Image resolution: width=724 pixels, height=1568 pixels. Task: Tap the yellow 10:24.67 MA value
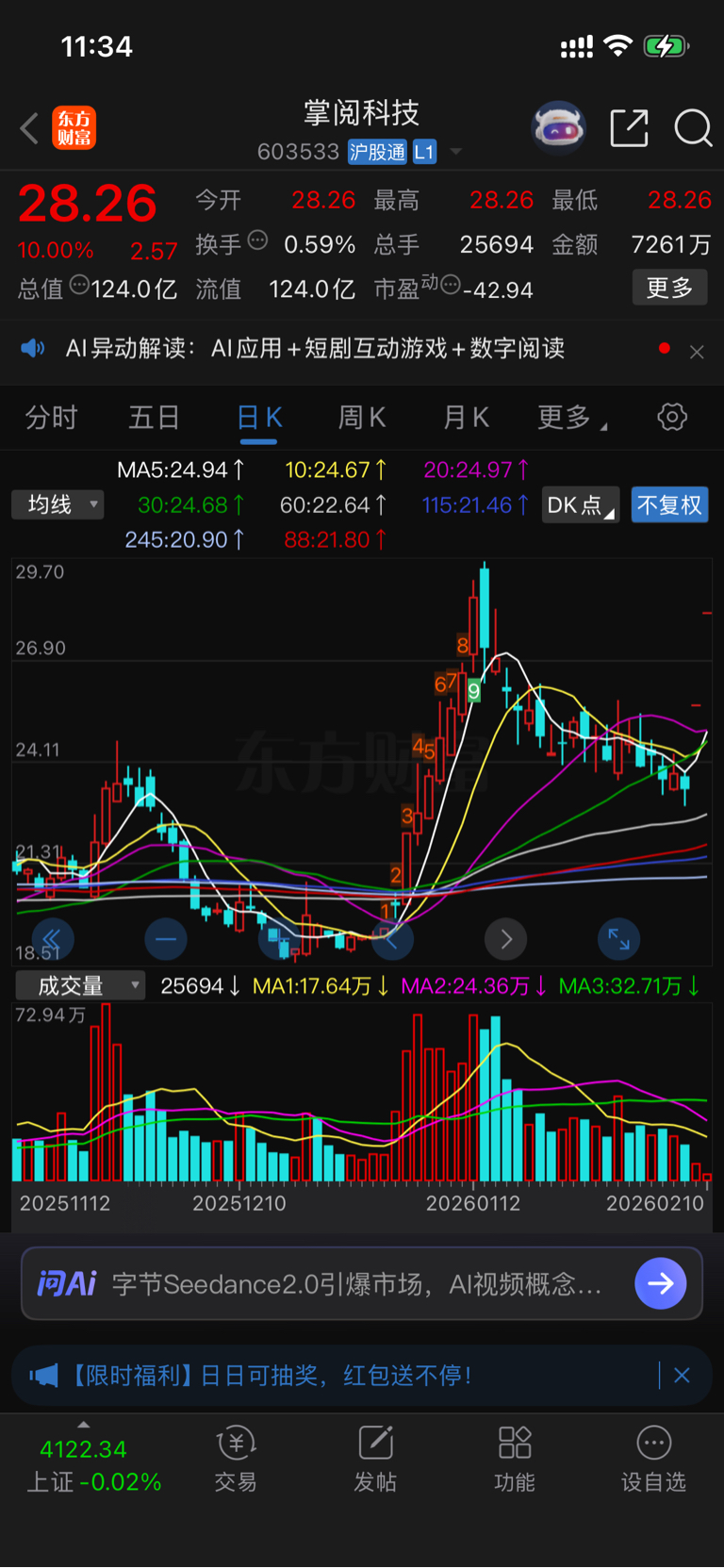336,470
